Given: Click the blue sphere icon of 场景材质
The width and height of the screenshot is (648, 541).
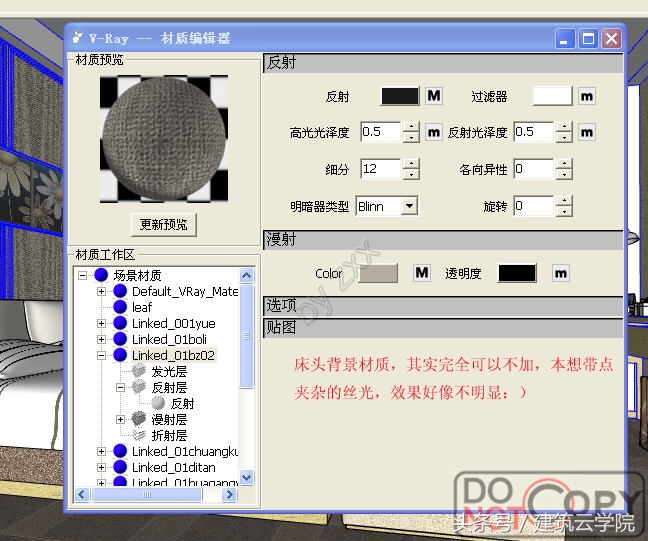Looking at the screenshot, I should [101, 275].
